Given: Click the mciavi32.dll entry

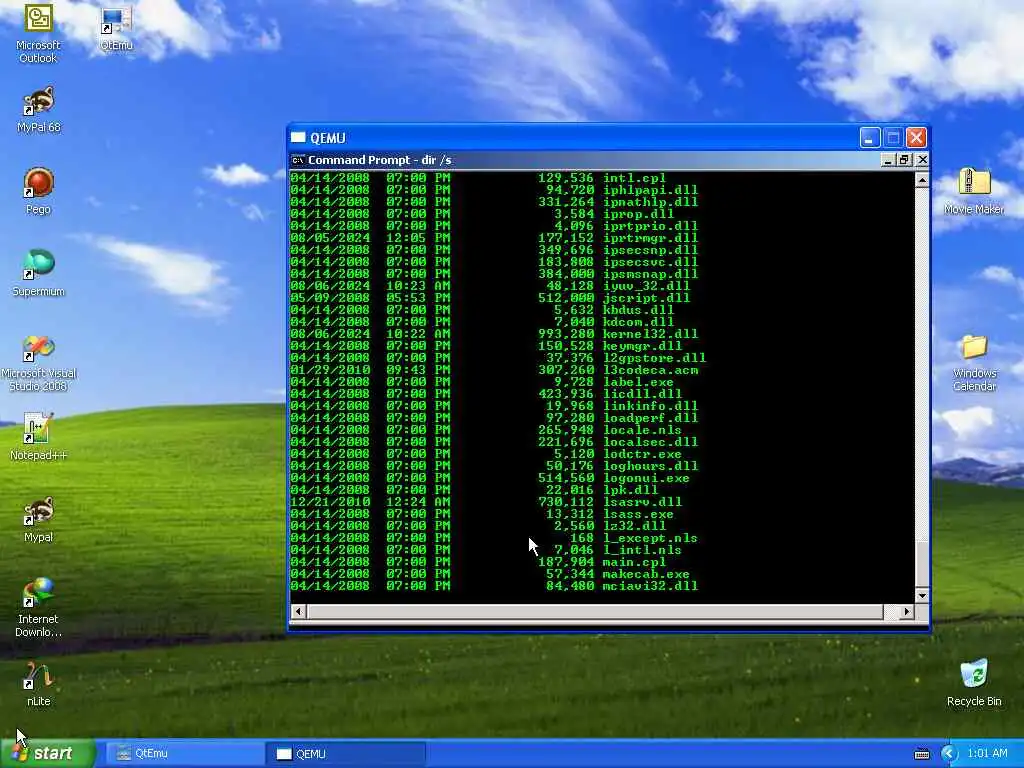Looking at the screenshot, I should point(650,586).
